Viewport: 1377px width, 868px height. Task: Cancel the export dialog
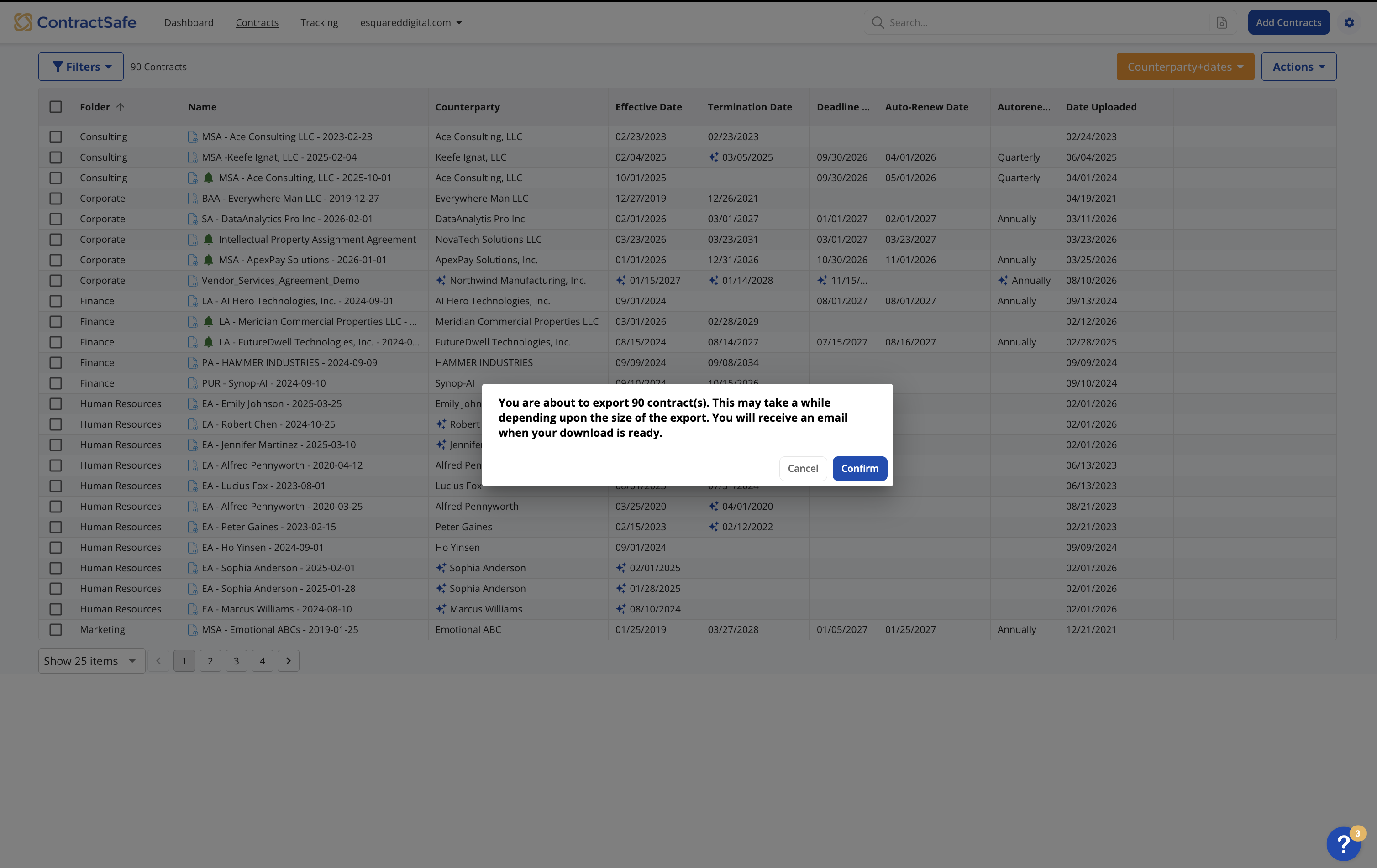coord(803,469)
